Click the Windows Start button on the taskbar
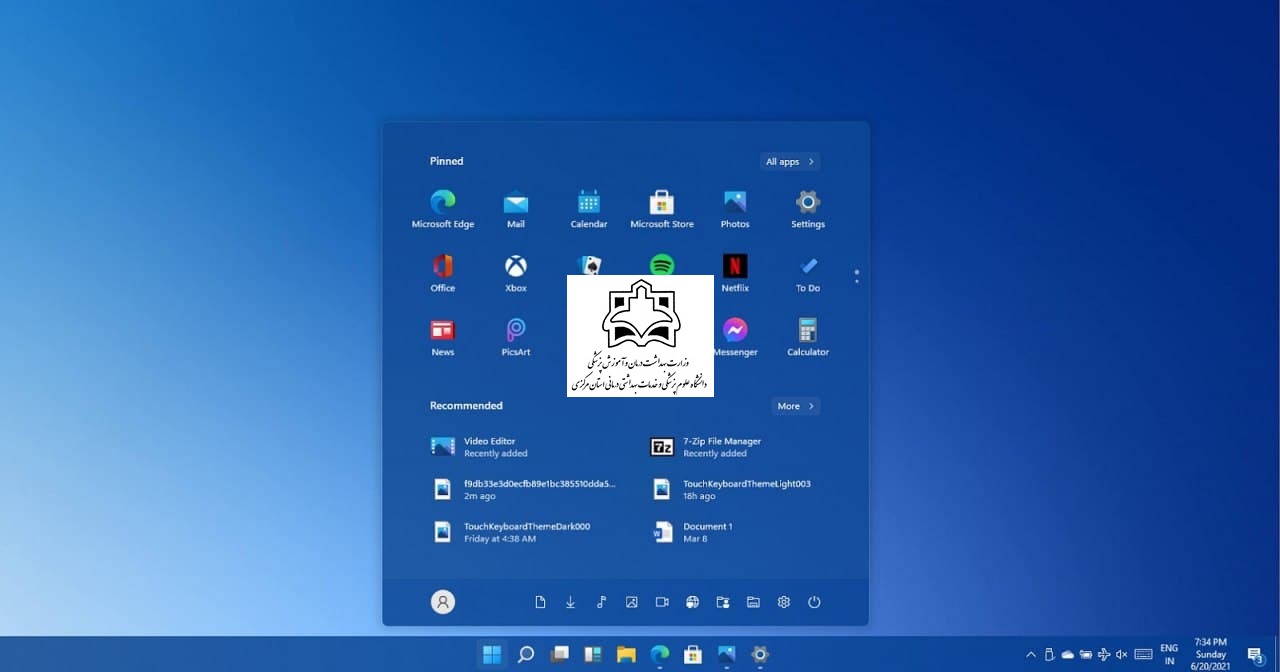The height and width of the screenshot is (672, 1280). click(x=492, y=655)
